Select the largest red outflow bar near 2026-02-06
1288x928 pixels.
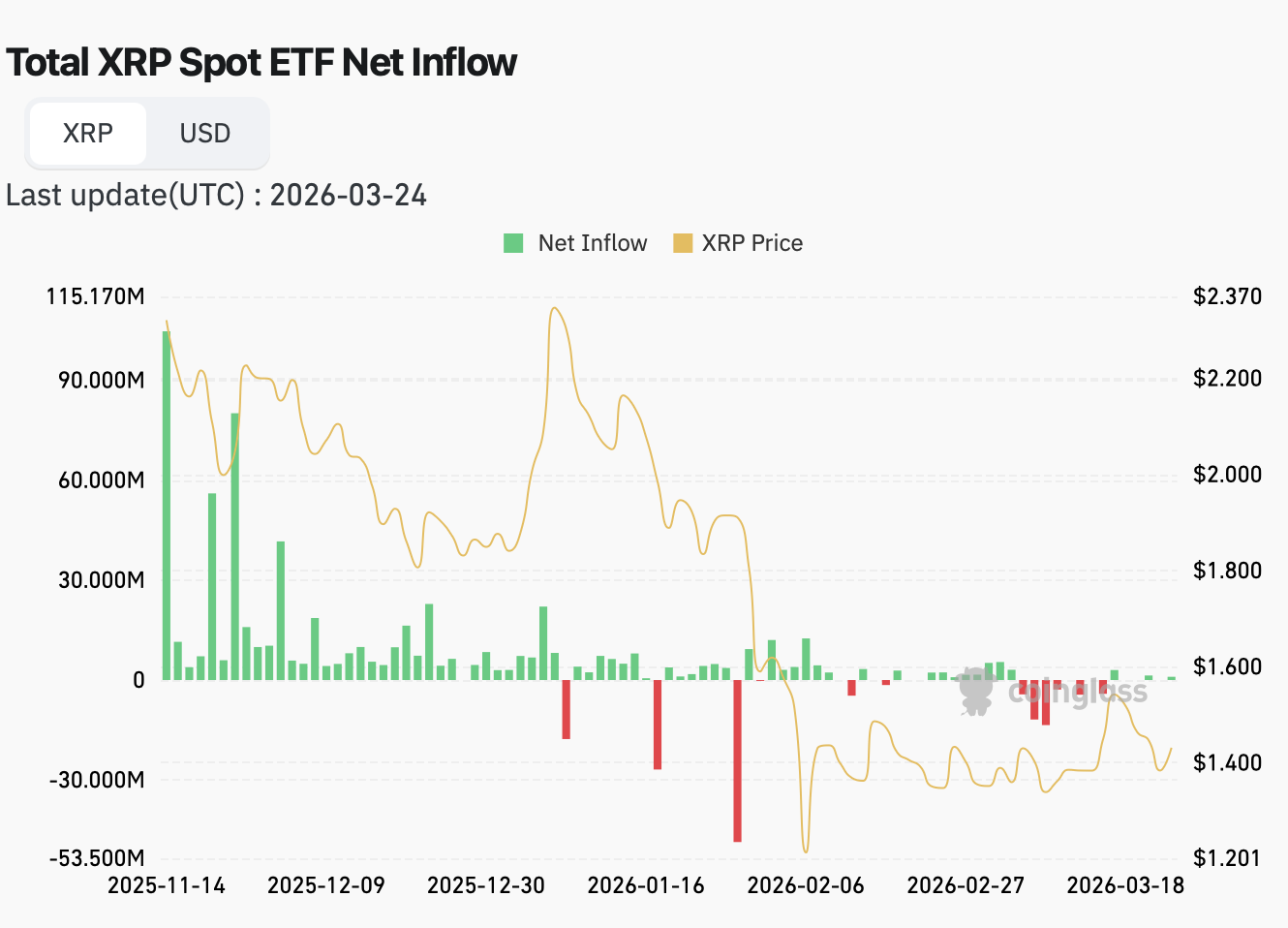pos(739,760)
